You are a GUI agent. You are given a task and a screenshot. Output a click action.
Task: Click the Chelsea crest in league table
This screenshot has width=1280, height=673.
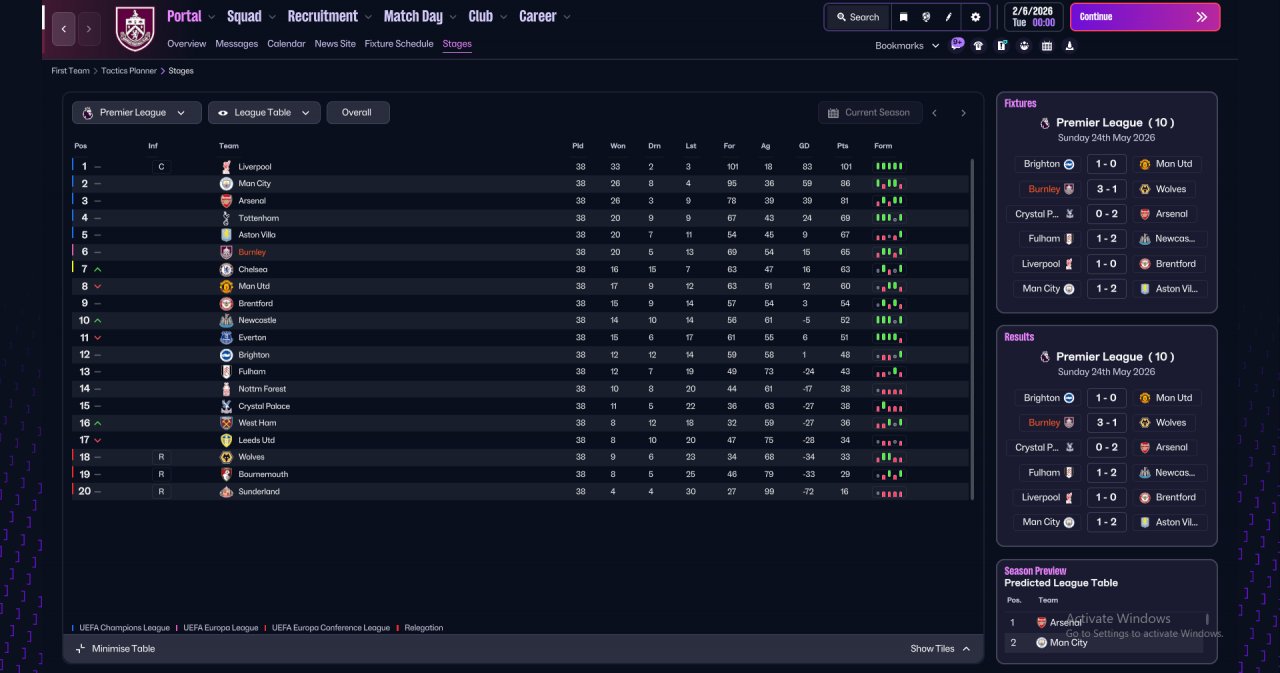pos(226,269)
